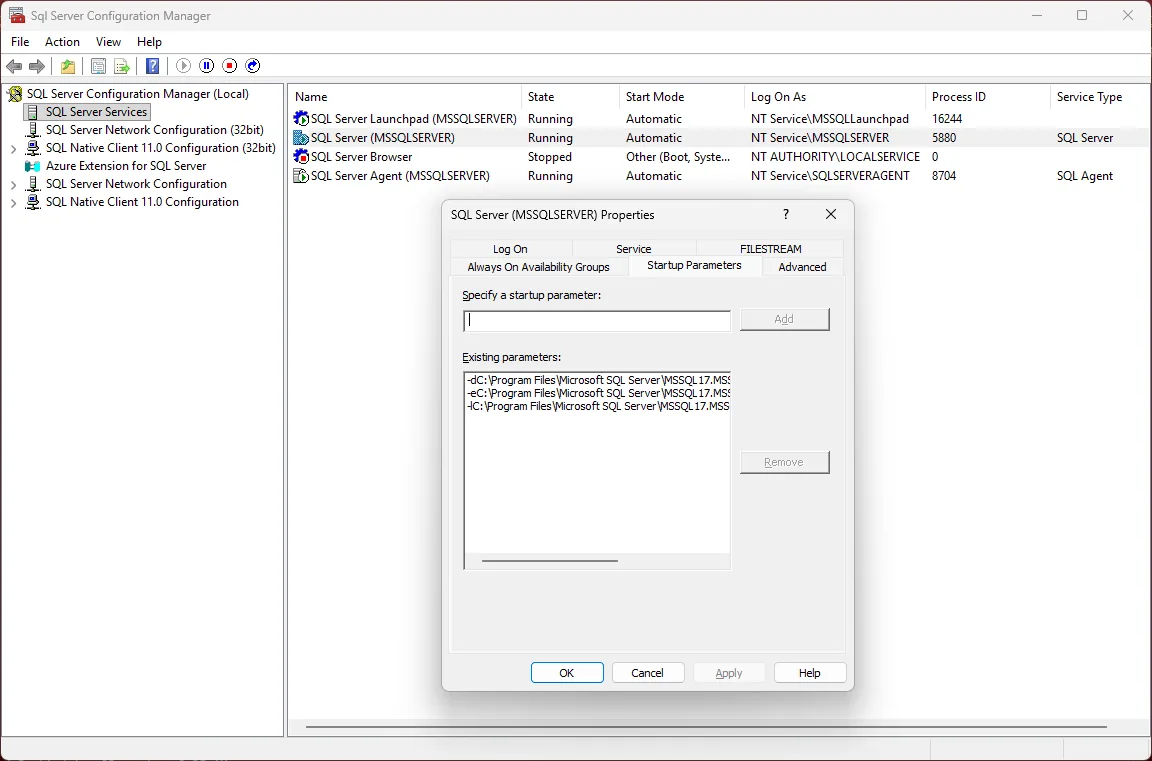The width and height of the screenshot is (1152, 761).
Task: Click the Azure Extension for SQL Server icon
Action: tap(33, 166)
